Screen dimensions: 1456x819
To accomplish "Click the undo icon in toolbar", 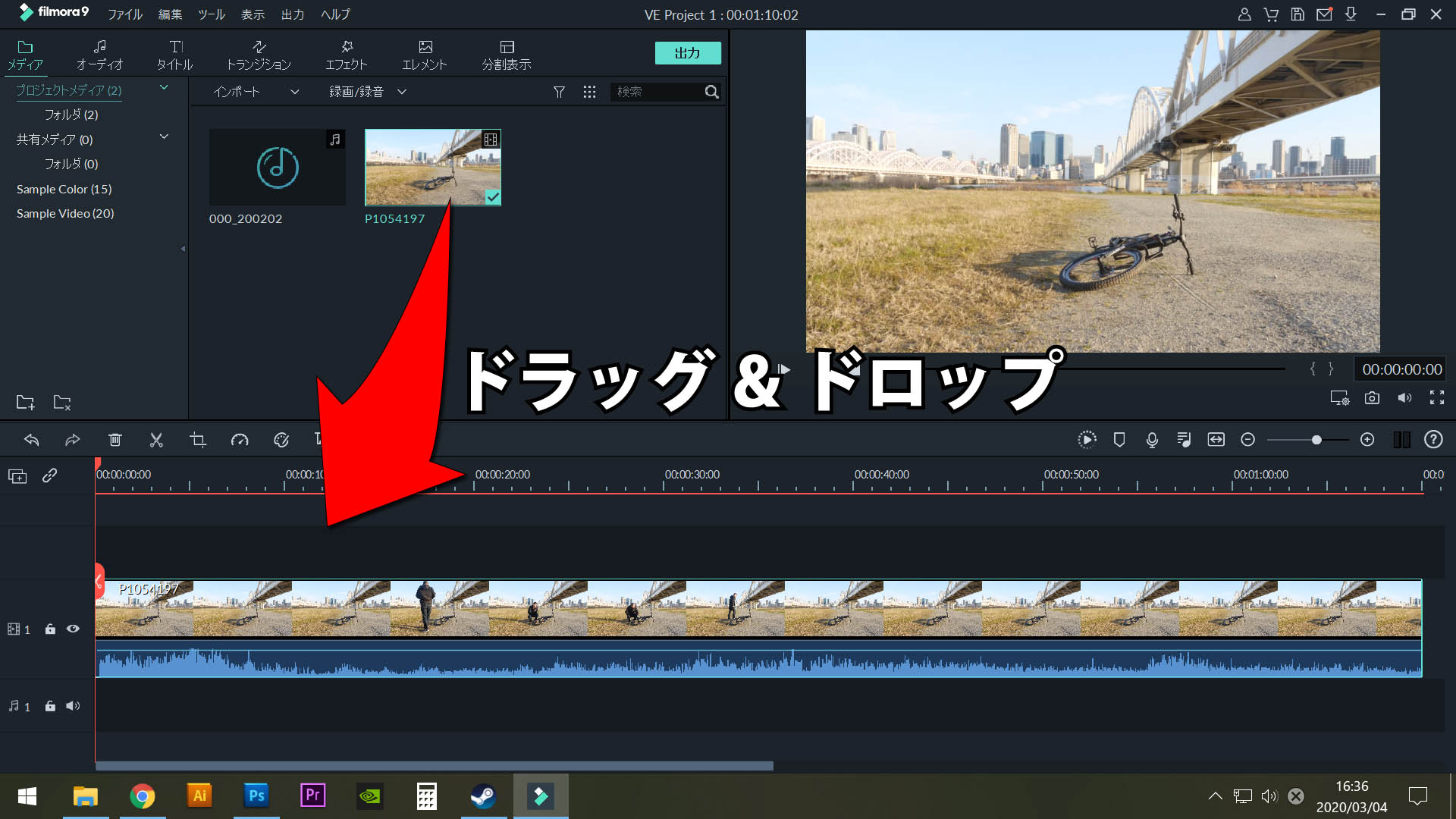I will pyautogui.click(x=31, y=440).
